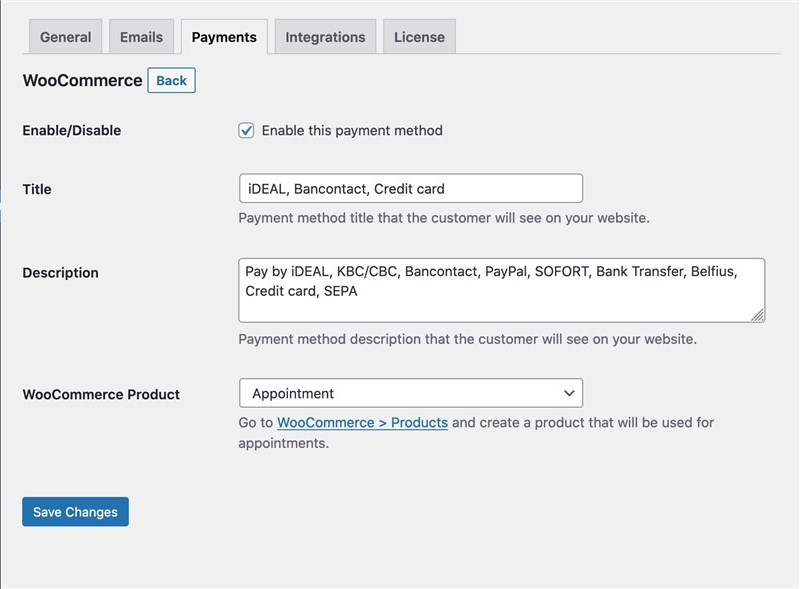Viewport: 800px width, 589px height.
Task: Click the 'WooCommerce Product' row label
Action: pyautogui.click(x=101, y=394)
